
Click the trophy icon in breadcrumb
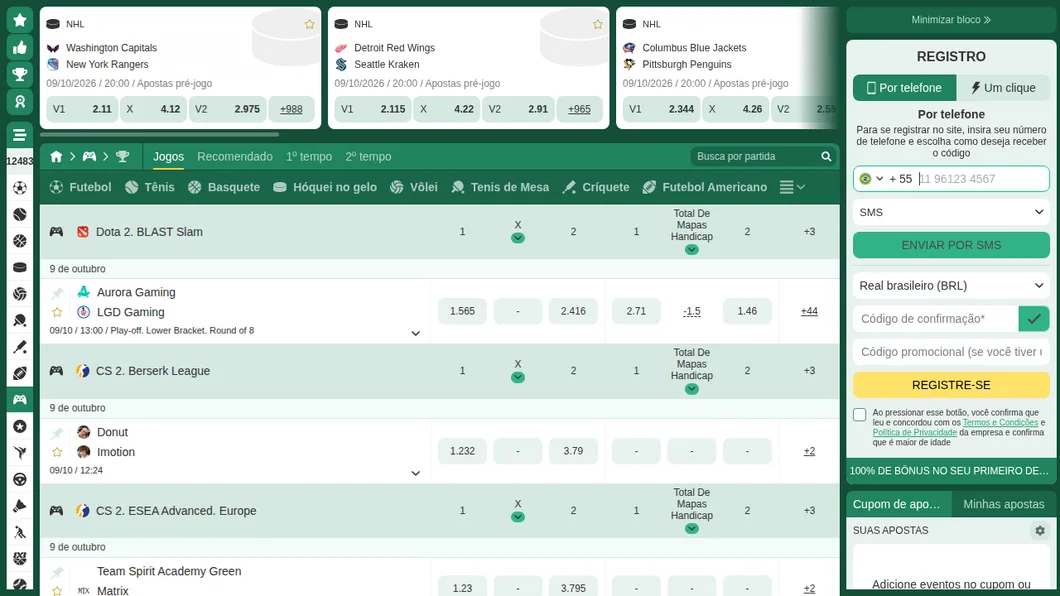tap(122, 157)
